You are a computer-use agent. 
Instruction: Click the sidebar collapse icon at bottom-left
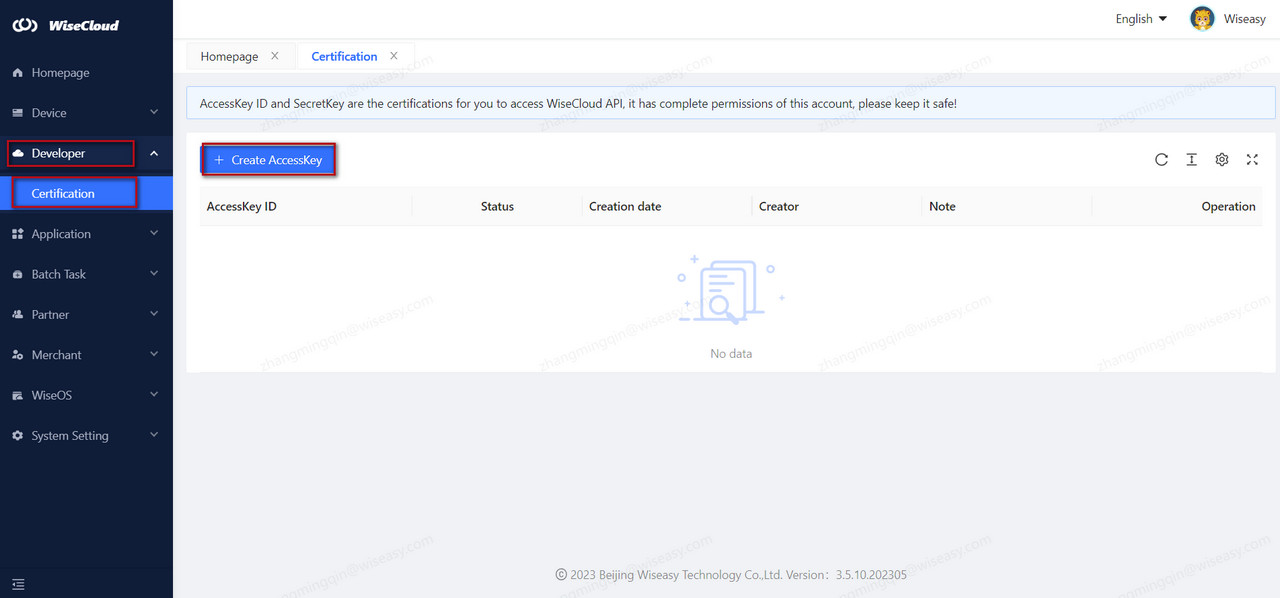click(x=18, y=584)
